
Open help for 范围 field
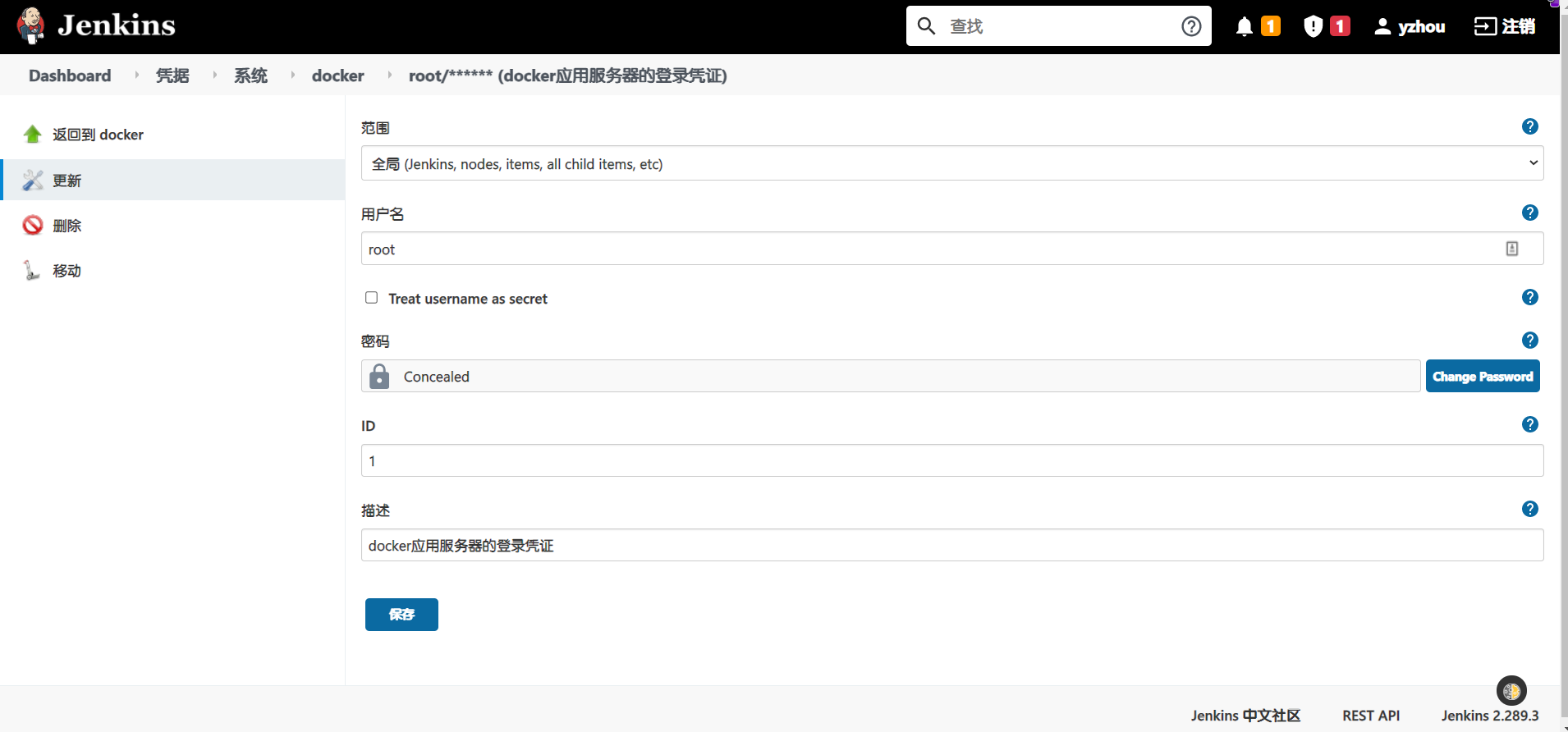(1530, 126)
